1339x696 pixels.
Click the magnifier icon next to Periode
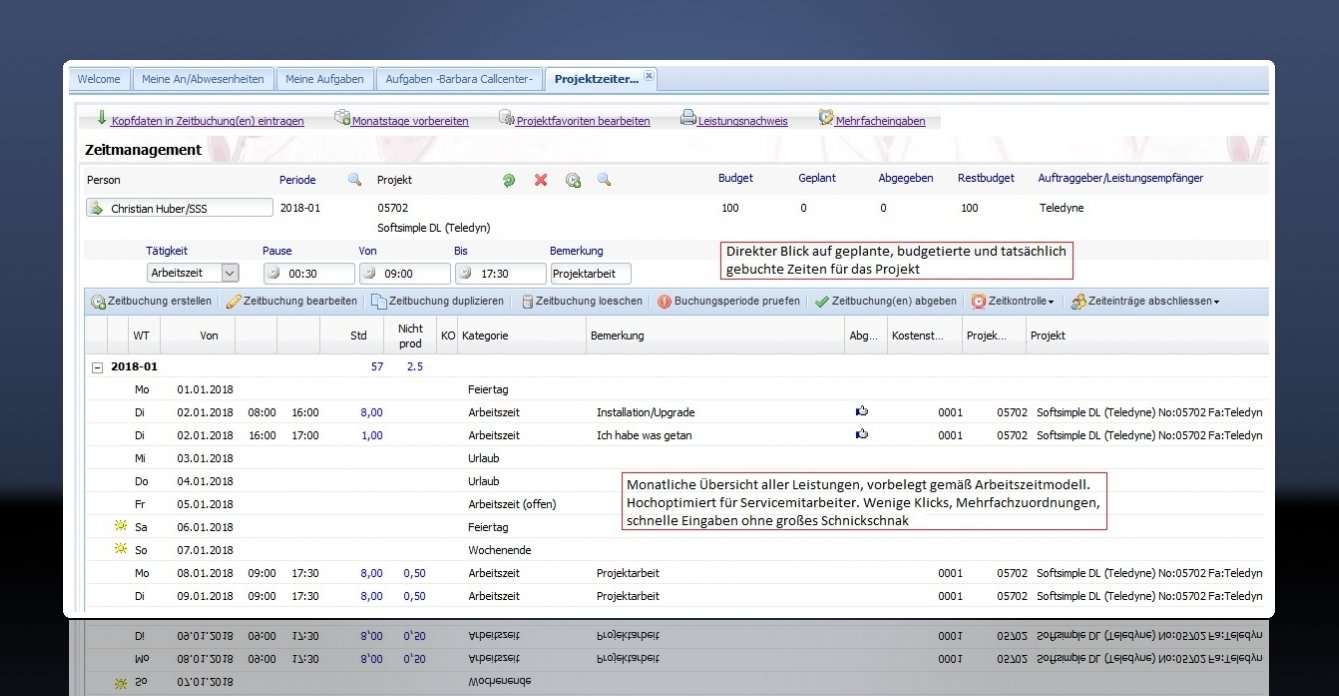(x=354, y=180)
